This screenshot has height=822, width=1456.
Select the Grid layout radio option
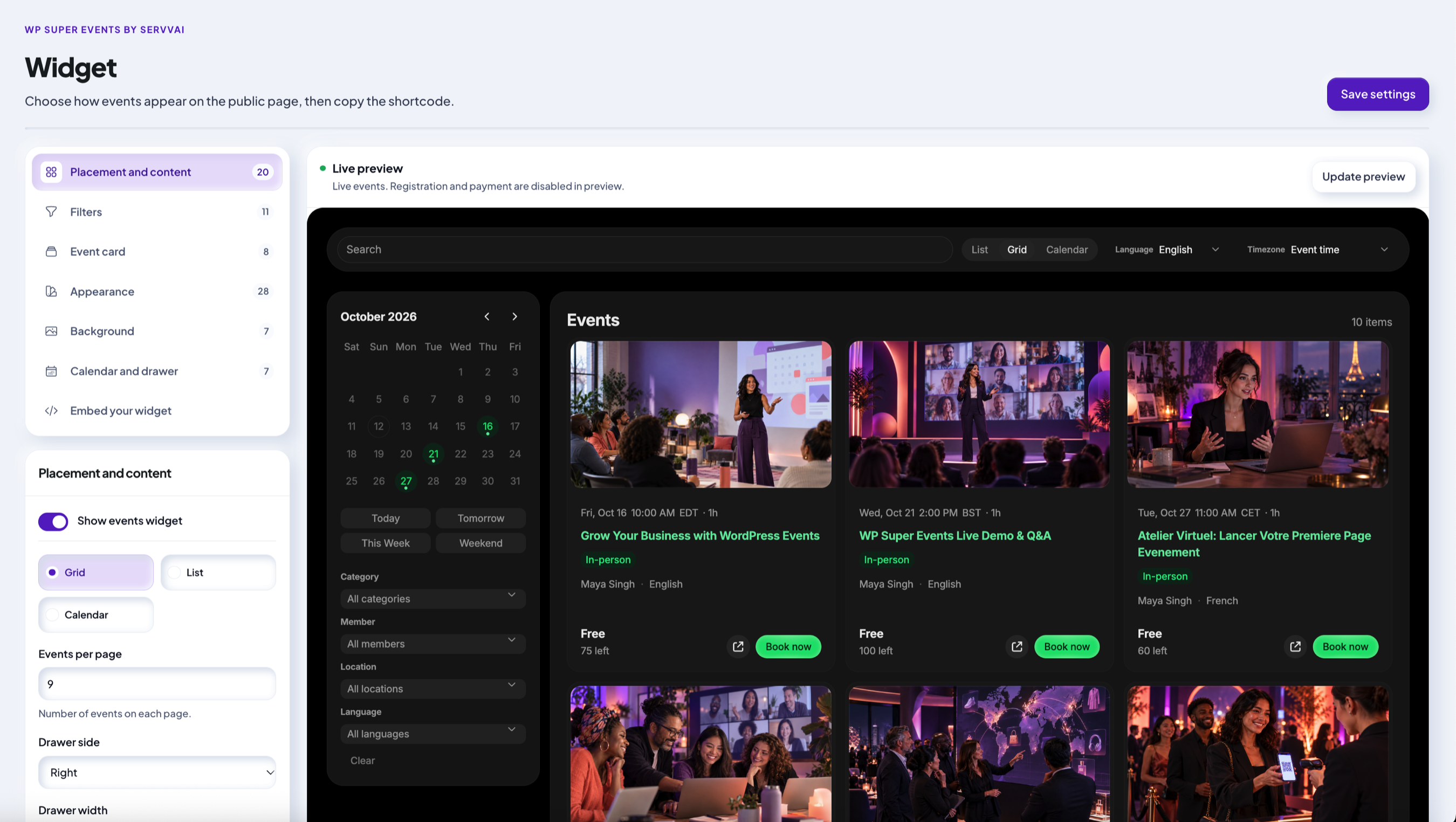(95, 572)
